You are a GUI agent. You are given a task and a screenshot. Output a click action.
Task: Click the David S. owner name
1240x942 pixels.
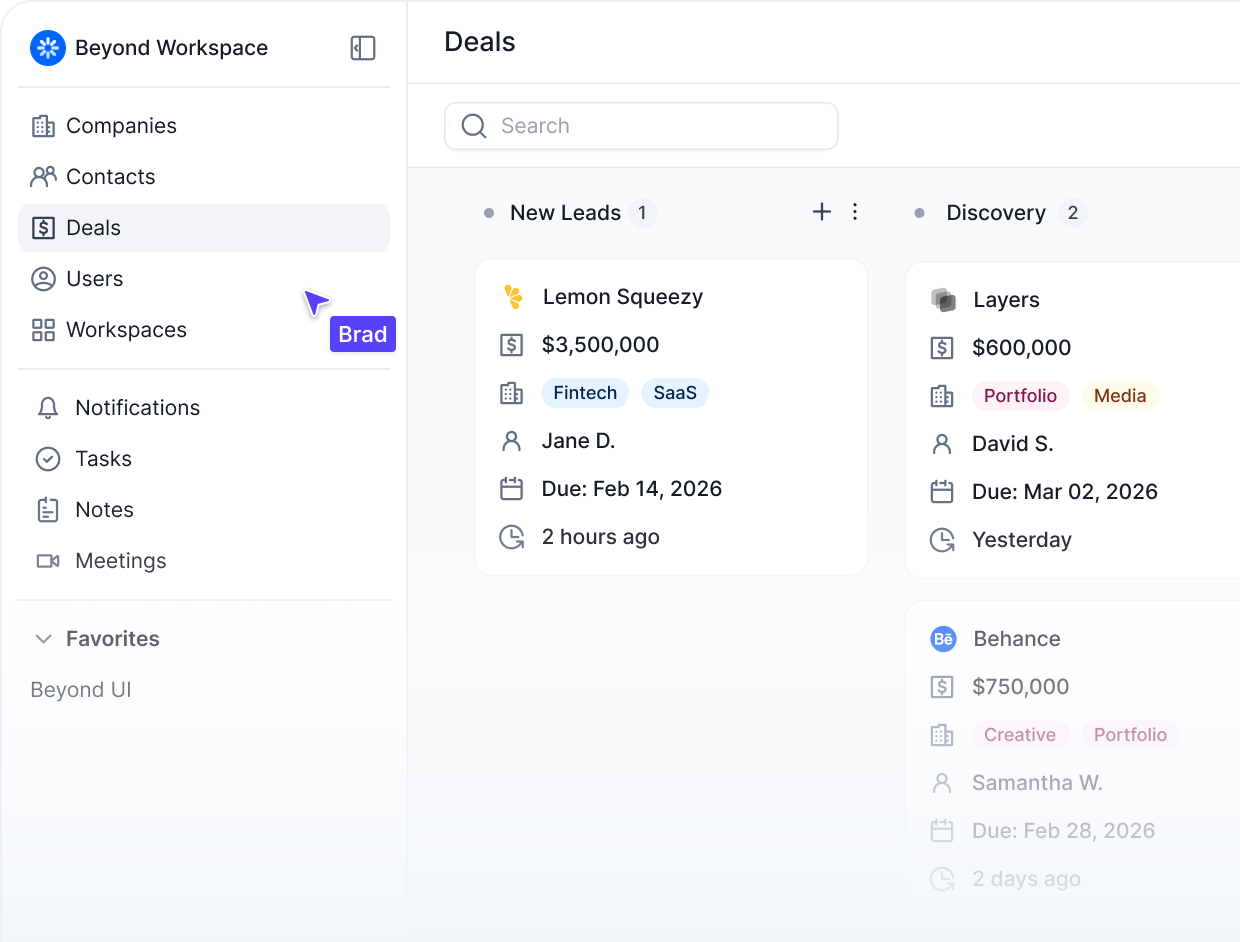(x=1013, y=444)
